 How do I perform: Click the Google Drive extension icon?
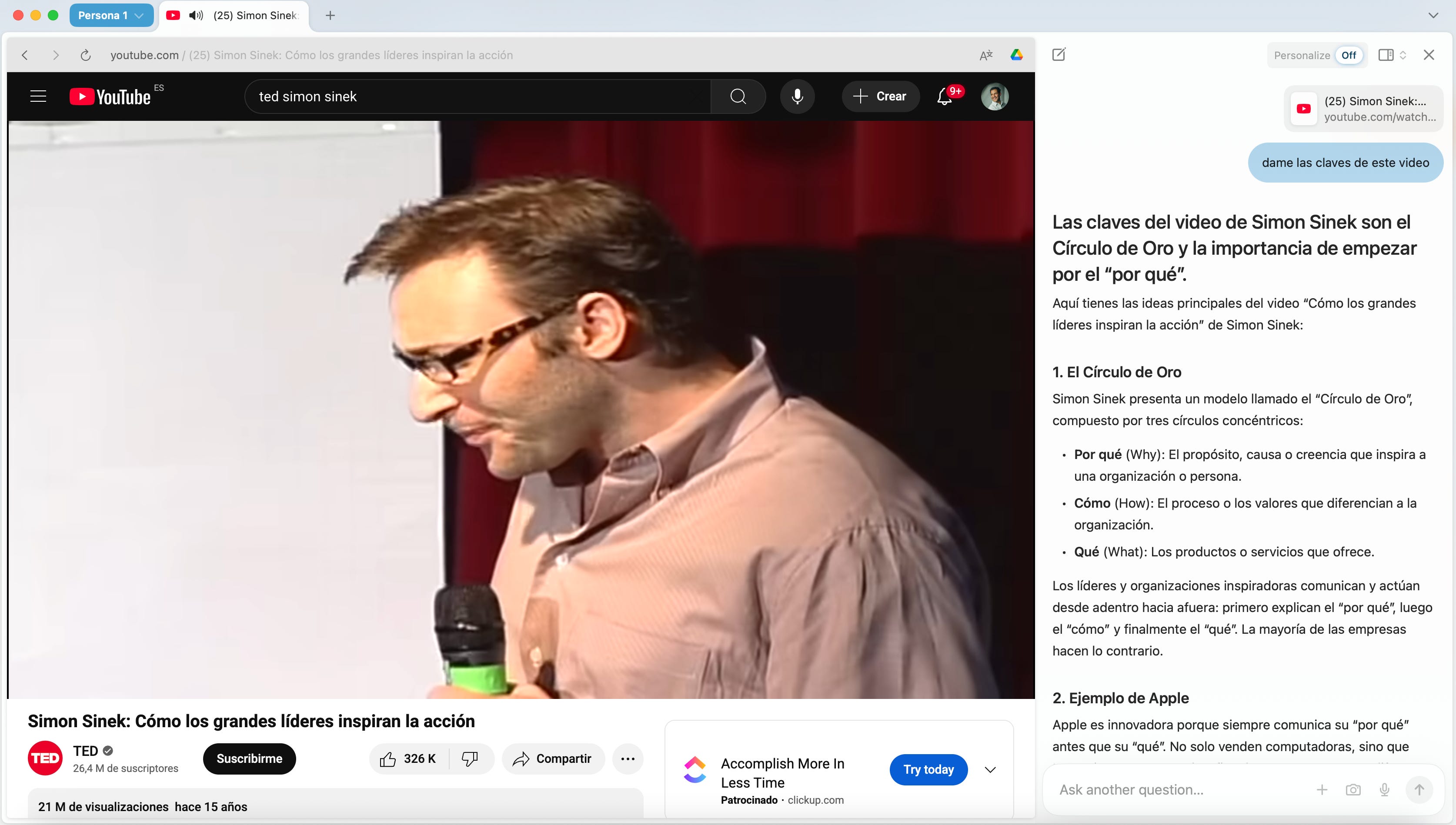1016,55
